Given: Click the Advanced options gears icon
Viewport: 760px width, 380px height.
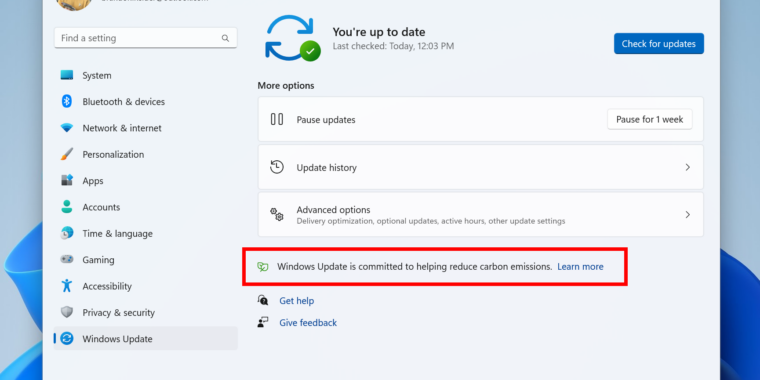Looking at the screenshot, I should tap(277, 214).
